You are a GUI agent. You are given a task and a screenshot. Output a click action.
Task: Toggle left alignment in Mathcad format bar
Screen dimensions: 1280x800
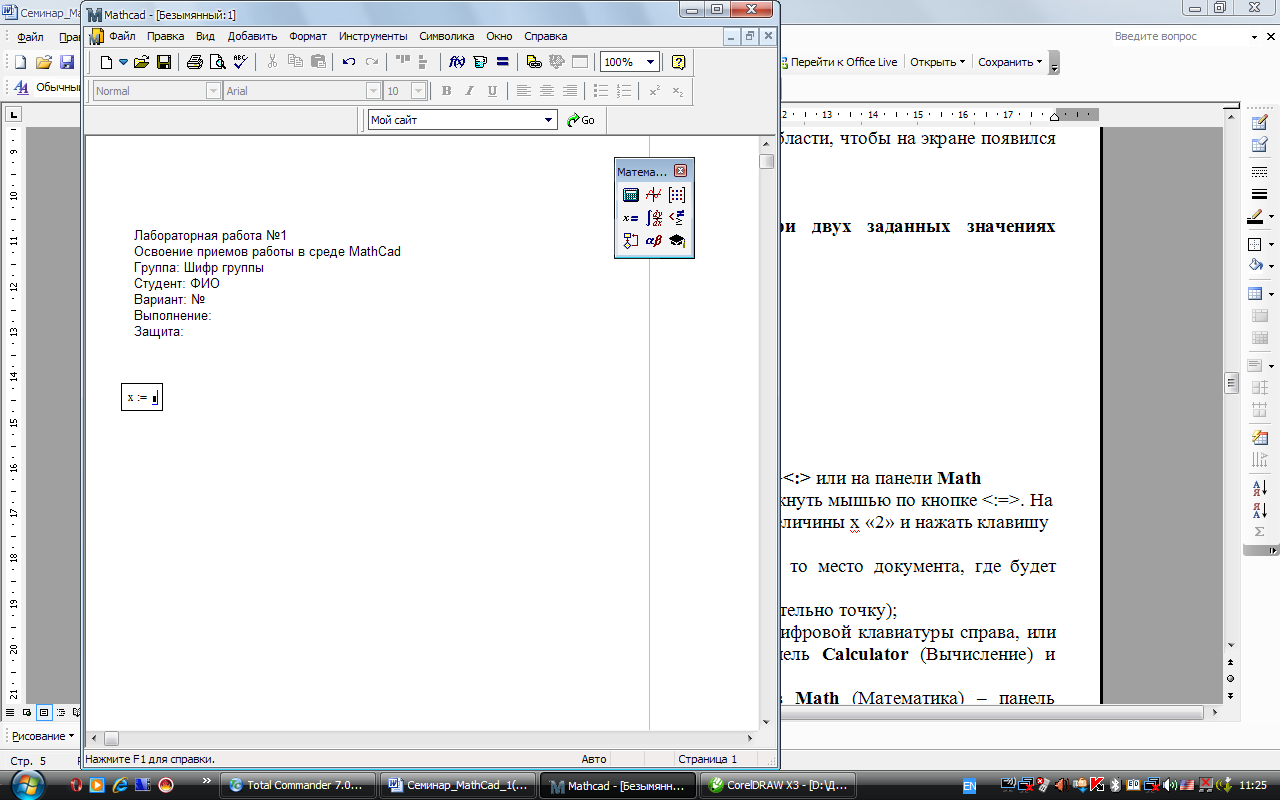[x=523, y=91]
